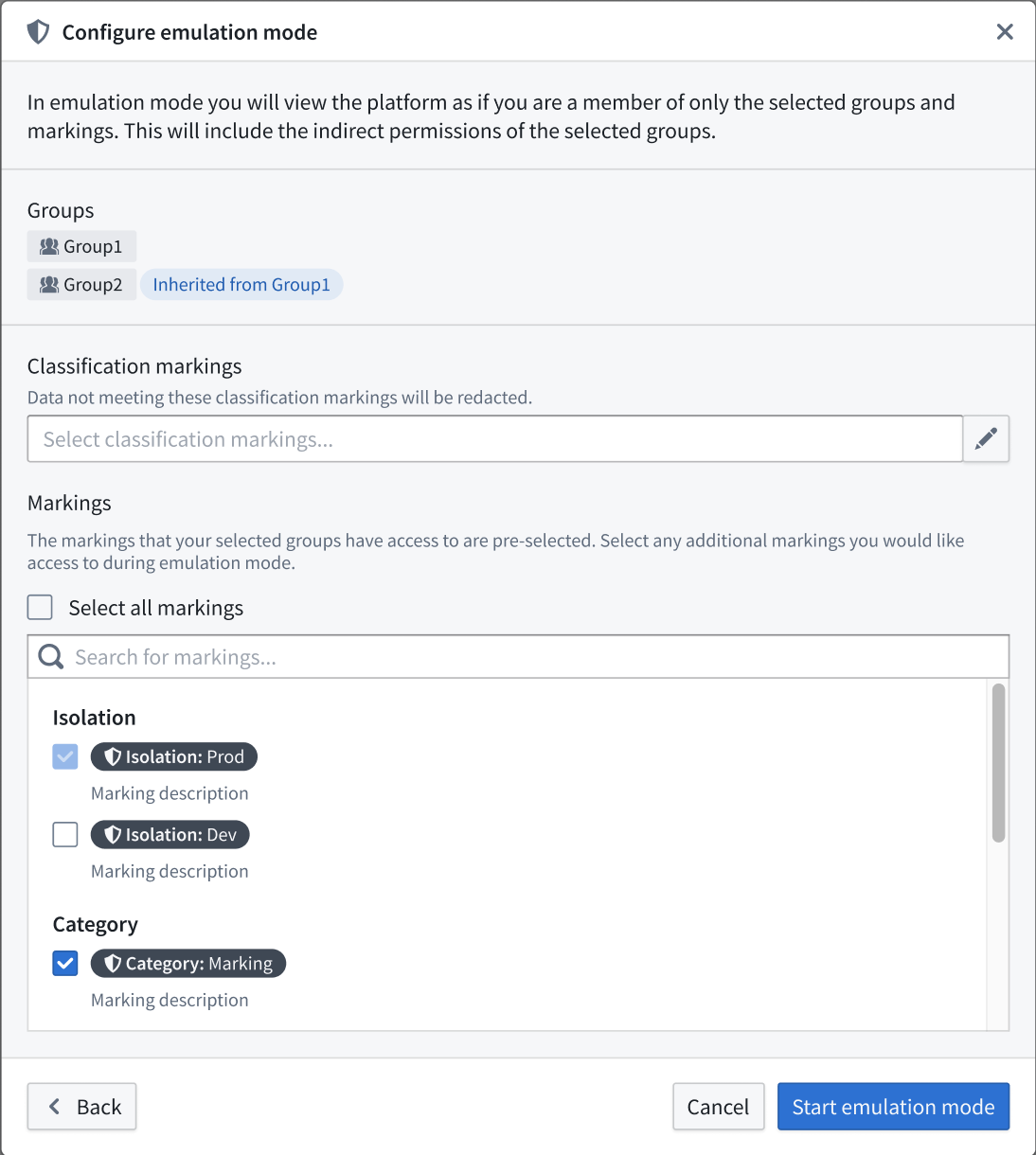The height and width of the screenshot is (1155, 1036).
Task: Click the shield icon in dialog title
Action: coord(38,32)
